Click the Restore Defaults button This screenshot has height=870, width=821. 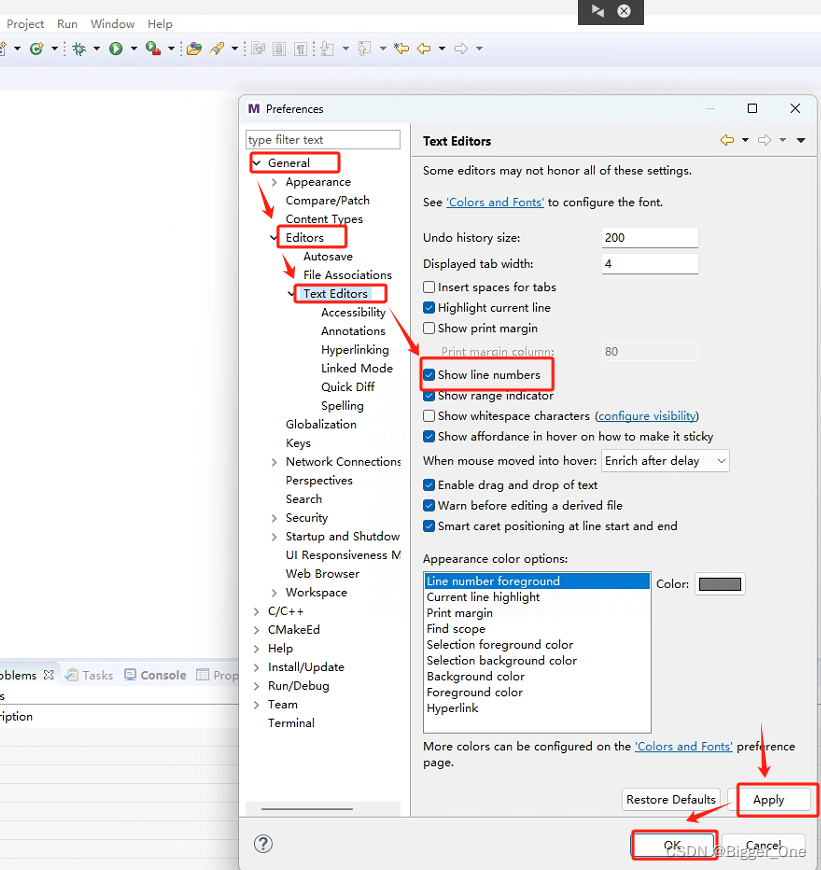pyautogui.click(x=670, y=799)
